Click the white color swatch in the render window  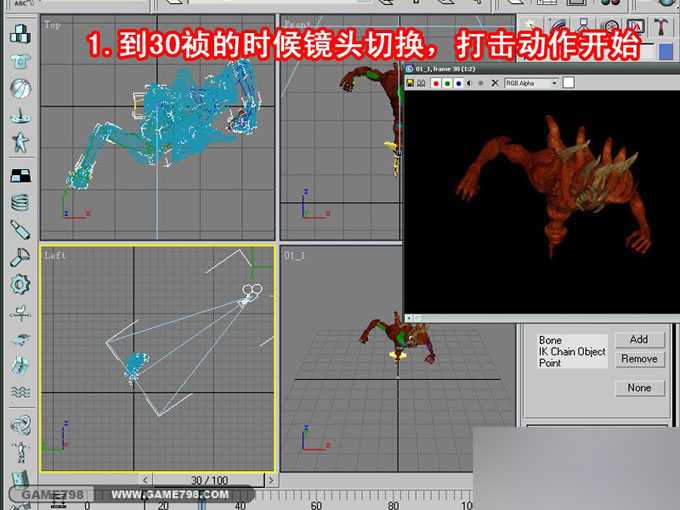click(569, 83)
